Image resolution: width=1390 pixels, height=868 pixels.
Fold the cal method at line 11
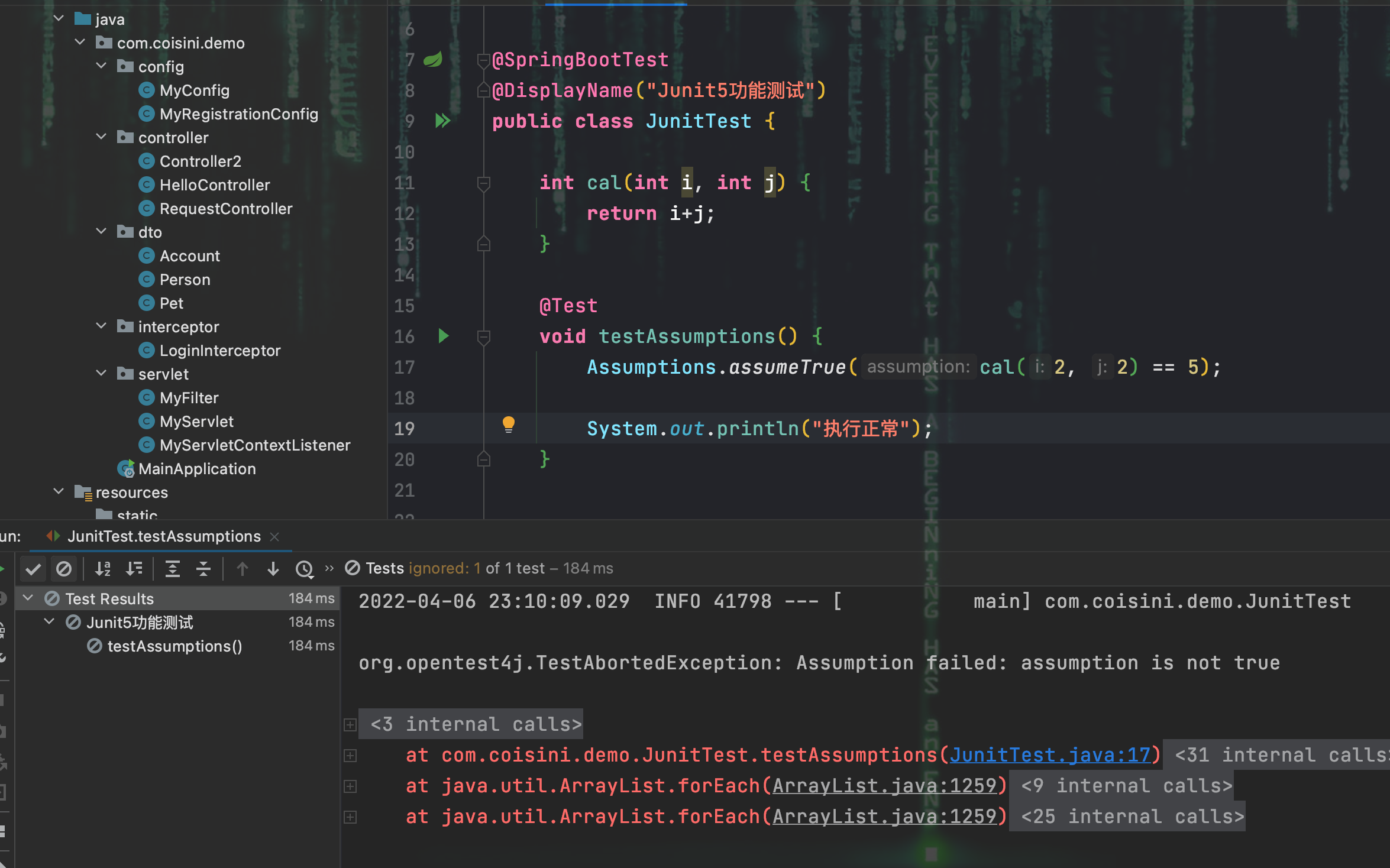pos(483,183)
